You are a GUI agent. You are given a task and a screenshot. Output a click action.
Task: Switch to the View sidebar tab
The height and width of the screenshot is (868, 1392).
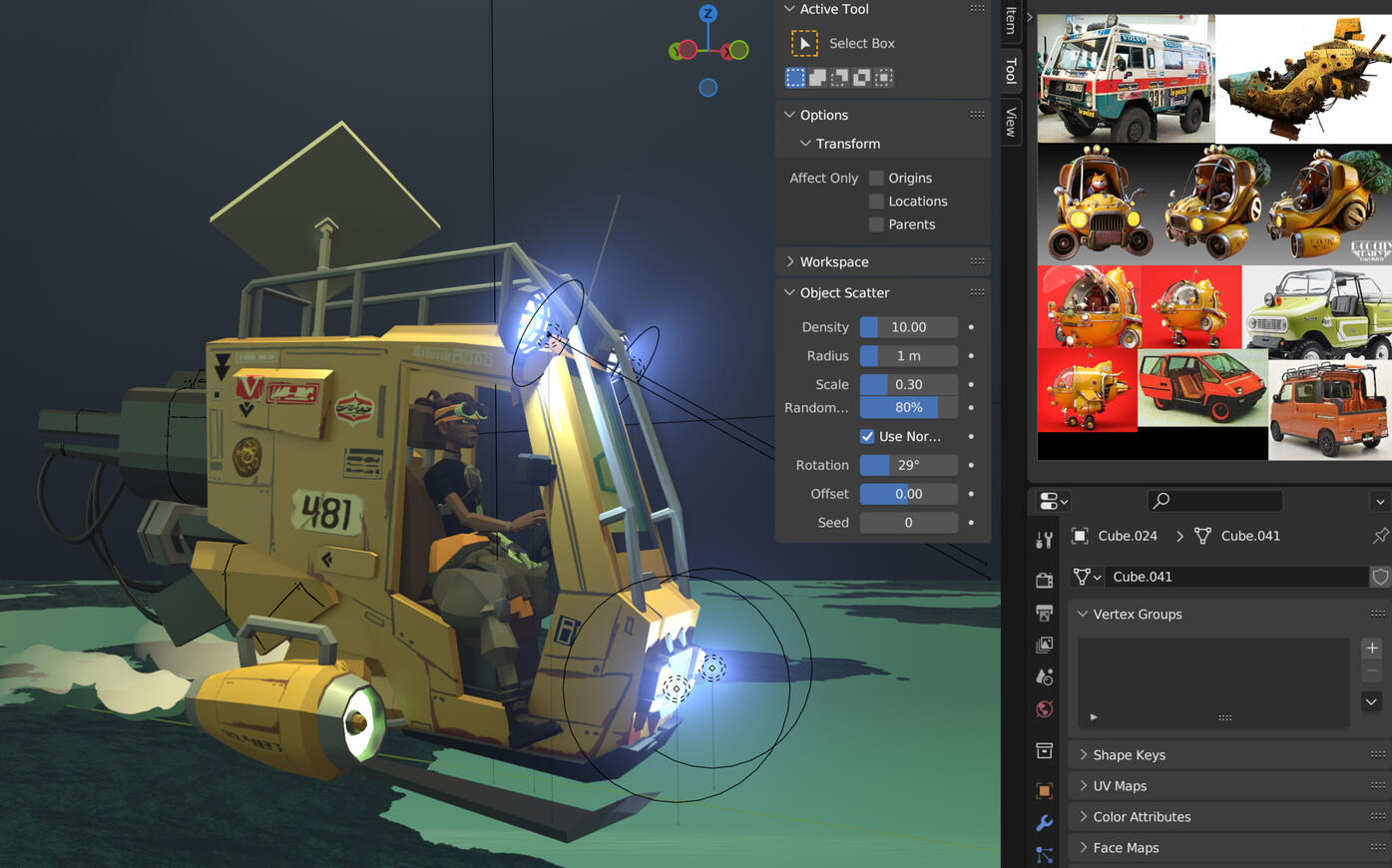coord(1011,122)
